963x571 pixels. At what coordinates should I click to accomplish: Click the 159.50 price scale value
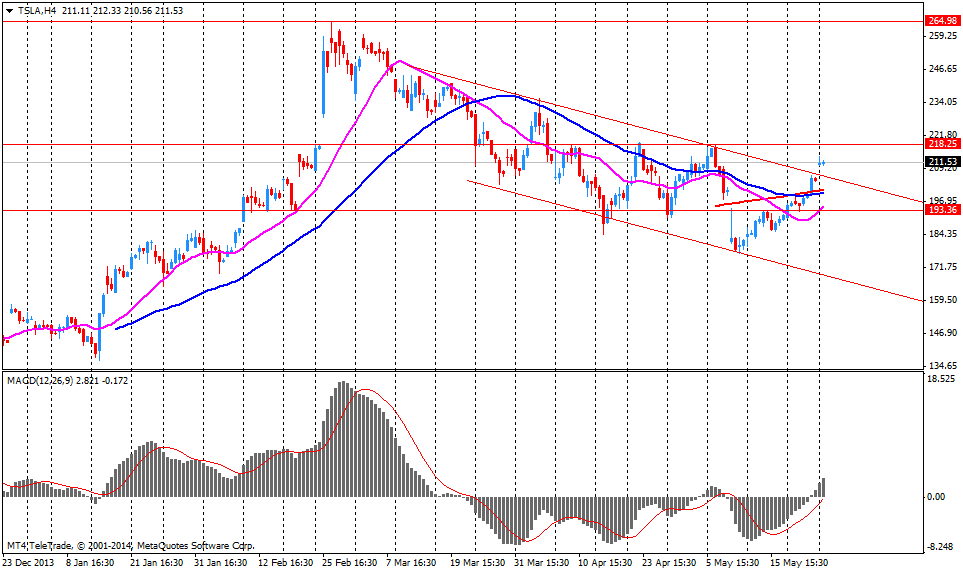[943, 300]
